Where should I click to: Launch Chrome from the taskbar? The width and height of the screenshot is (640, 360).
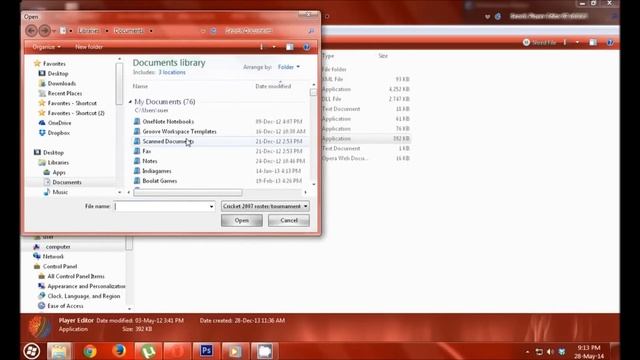pos(90,351)
